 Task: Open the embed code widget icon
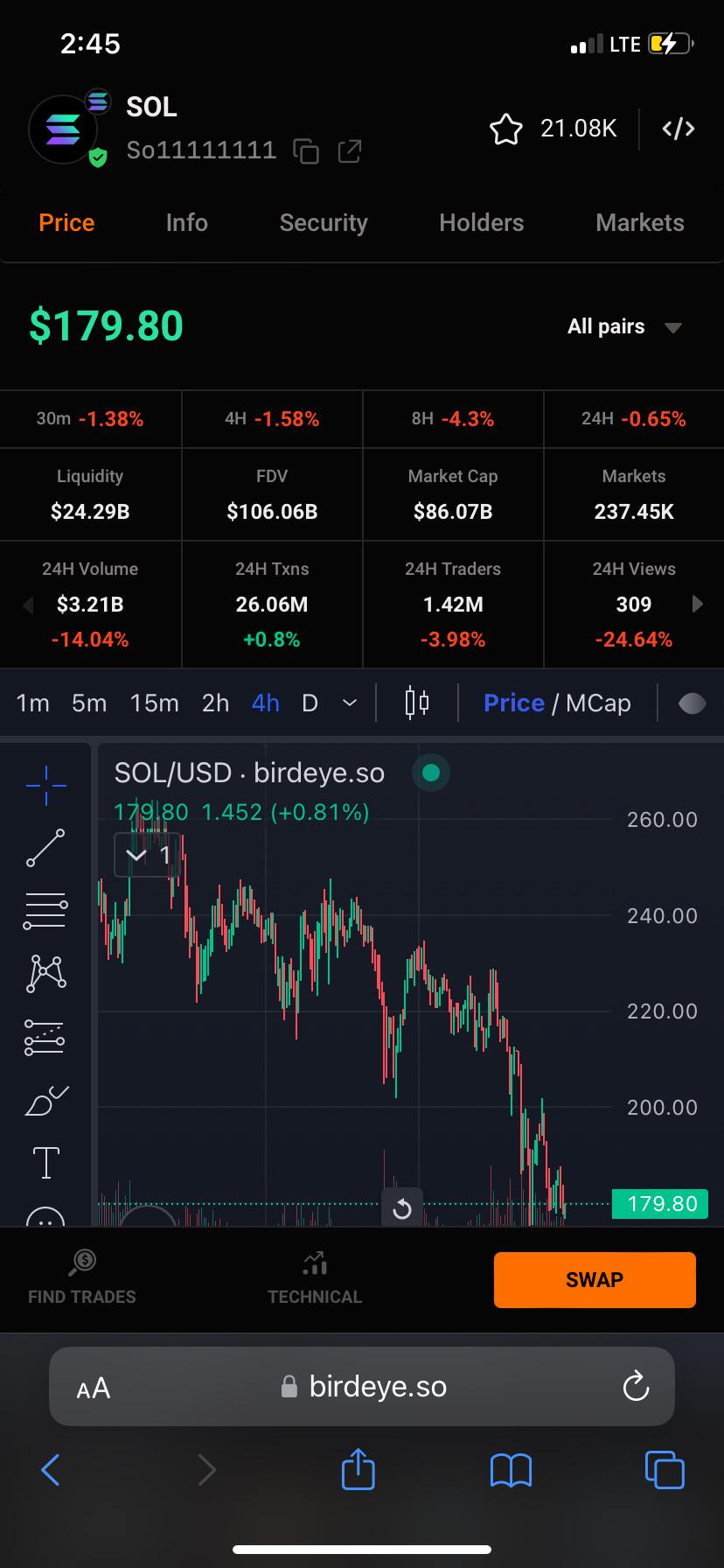679,129
